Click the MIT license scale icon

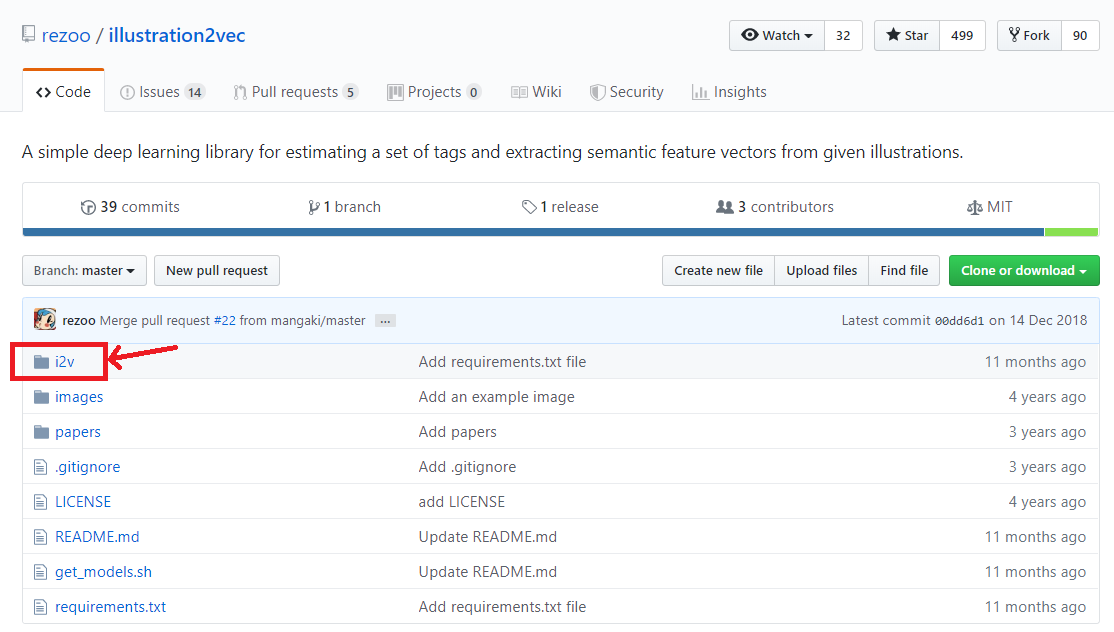click(975, 207)
